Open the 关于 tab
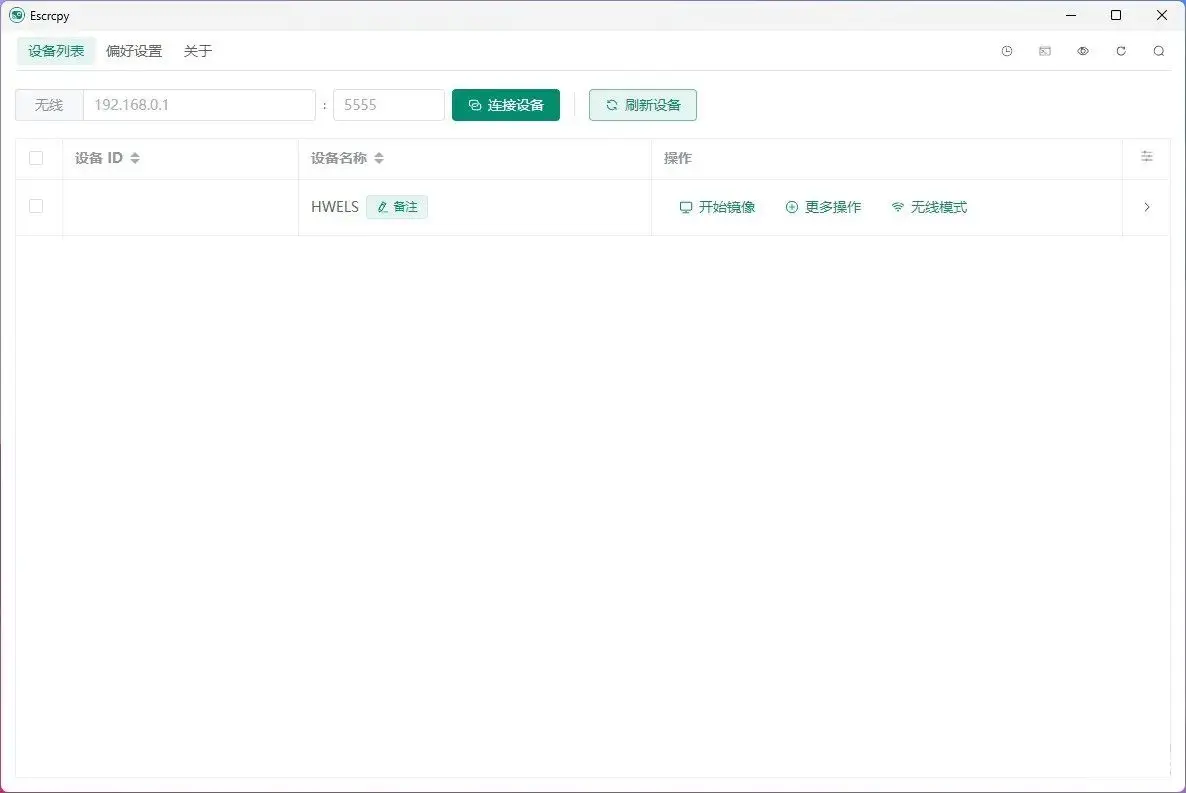Screen dimensions: 1186x793 (197, 51)
